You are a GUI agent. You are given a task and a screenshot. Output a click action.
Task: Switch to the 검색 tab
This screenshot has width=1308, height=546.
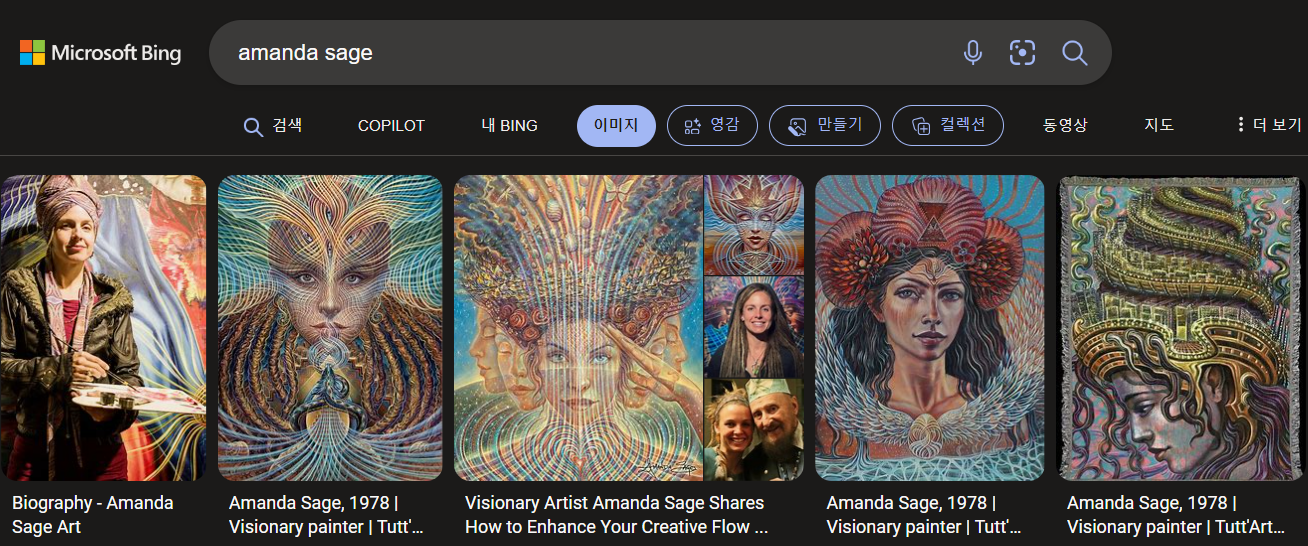click(273, 126)
